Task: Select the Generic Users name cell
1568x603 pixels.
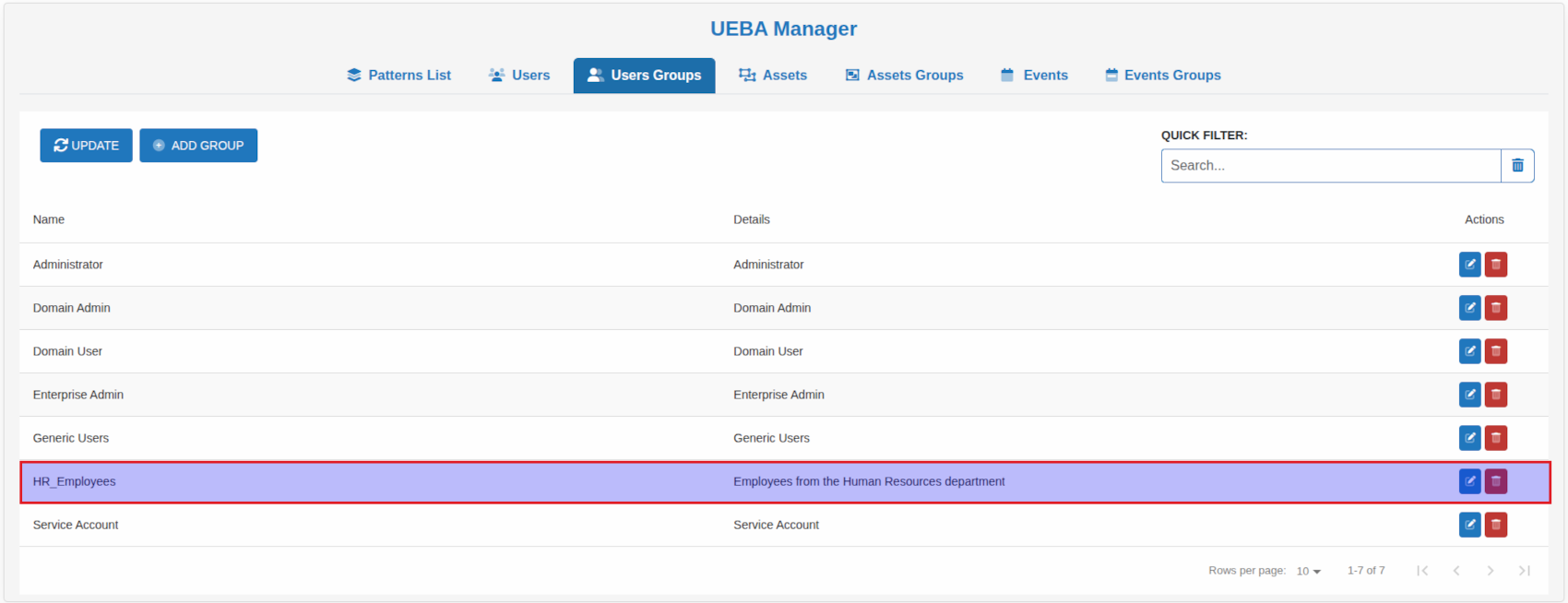Action: (71, 438)
